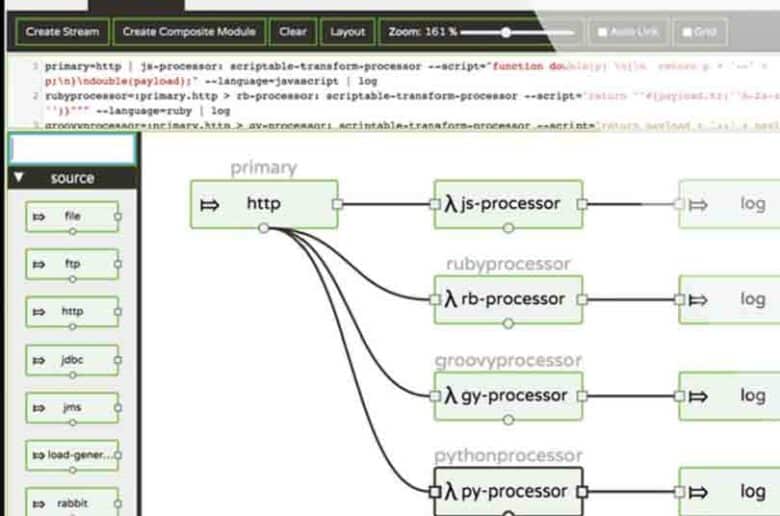Click the jdbc module output port in palette
Image resolution: width=780 pixels, height=516 pixels.
118,360
